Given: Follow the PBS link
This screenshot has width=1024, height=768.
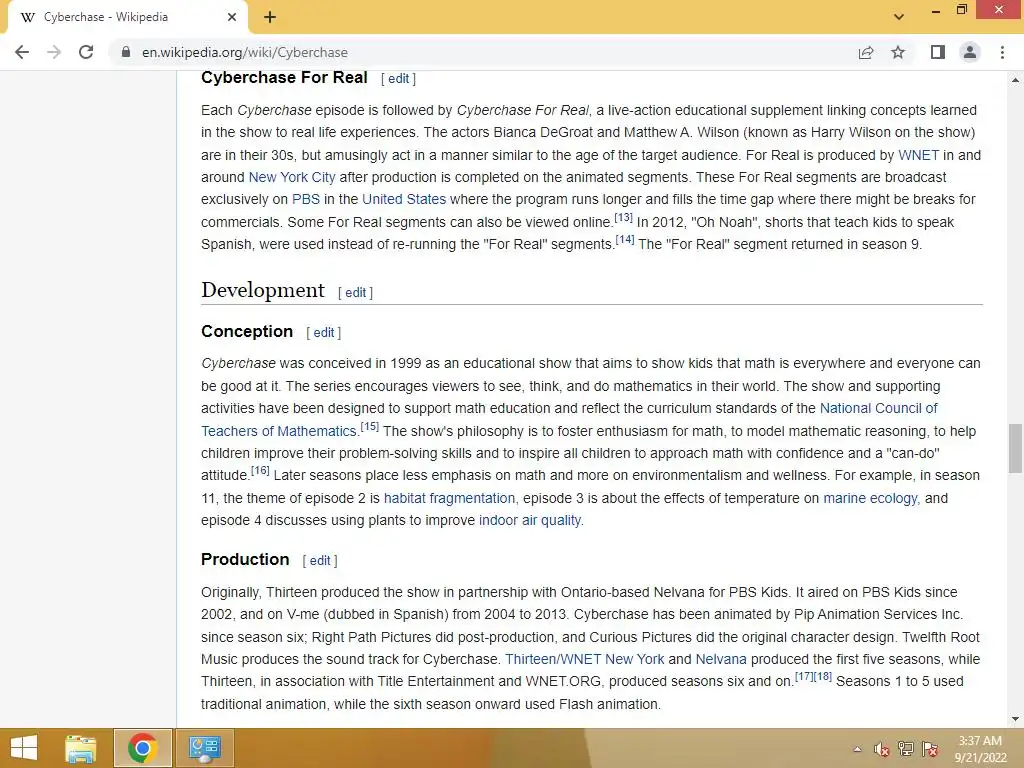Looking at the screenshot, I should [306, 199].
